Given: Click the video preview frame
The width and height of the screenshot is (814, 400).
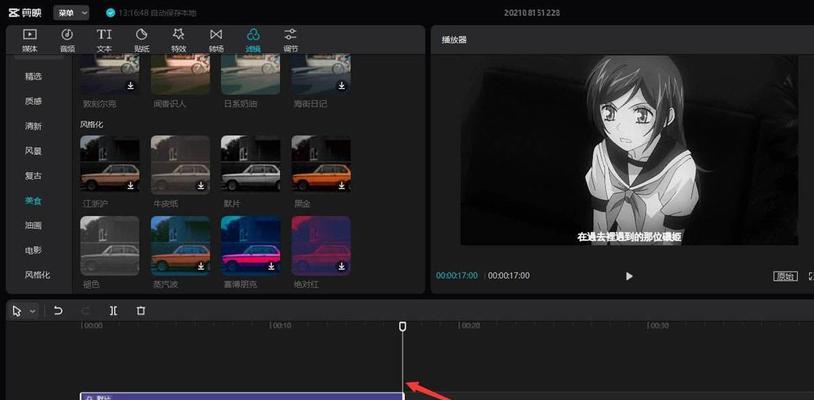Looking at the screenshot, I should 629,150.
